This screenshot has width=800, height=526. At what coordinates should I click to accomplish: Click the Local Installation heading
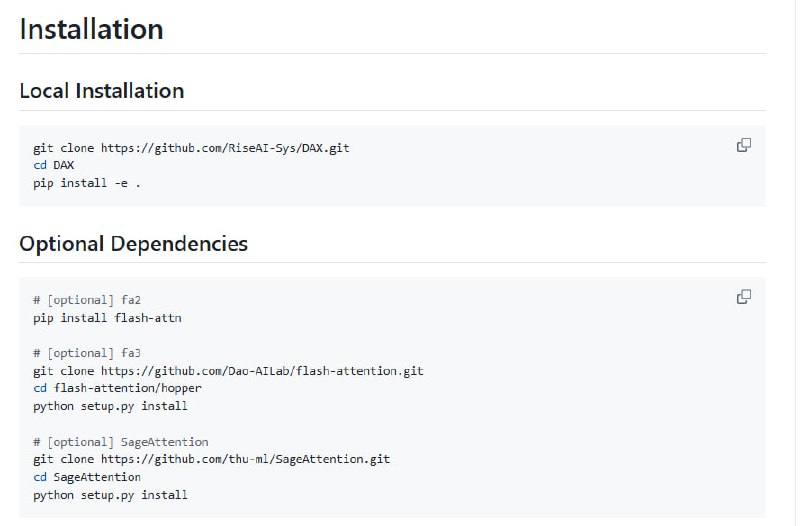click(x=102, y=91)
